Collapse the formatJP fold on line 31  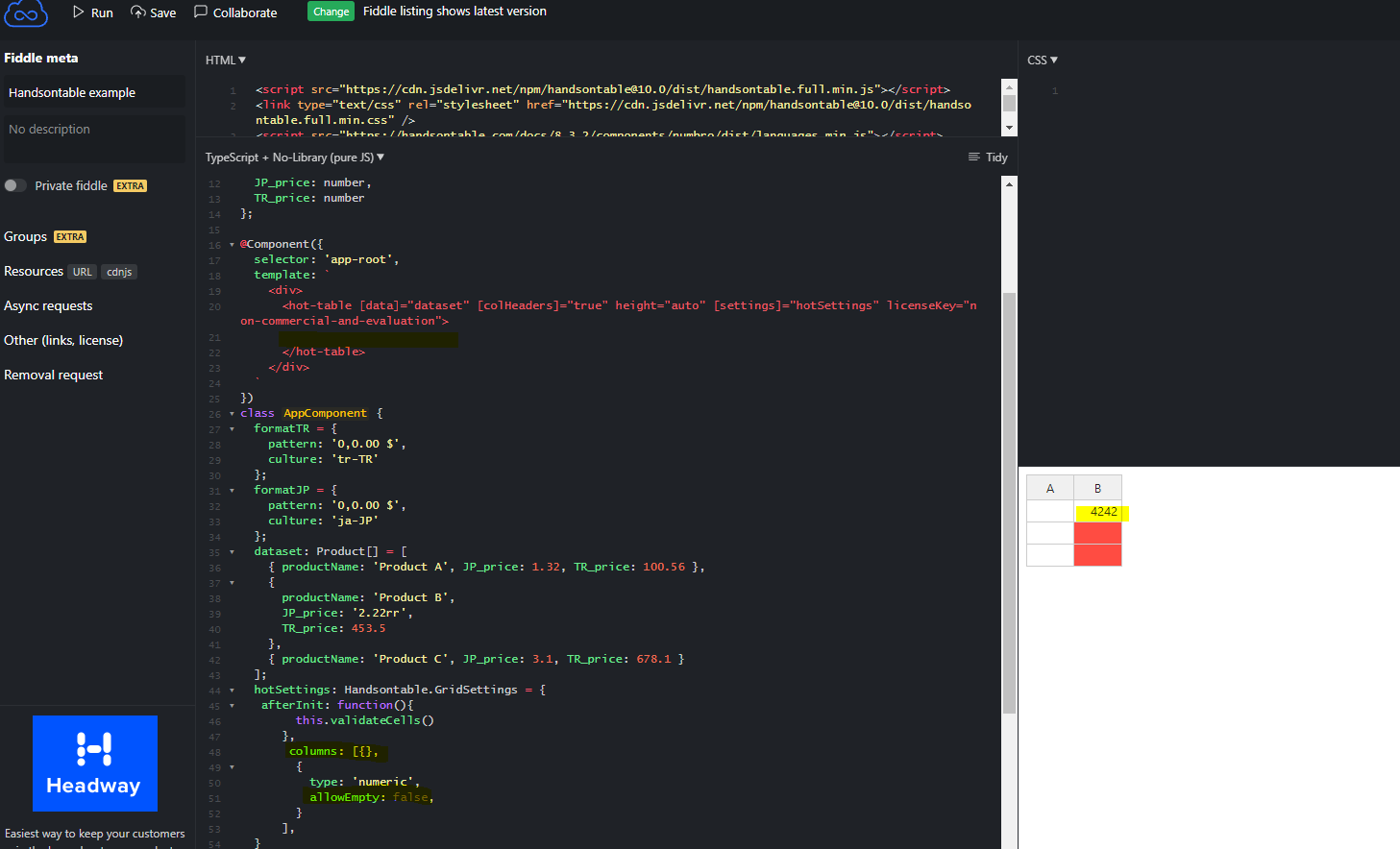pos(232,491)
